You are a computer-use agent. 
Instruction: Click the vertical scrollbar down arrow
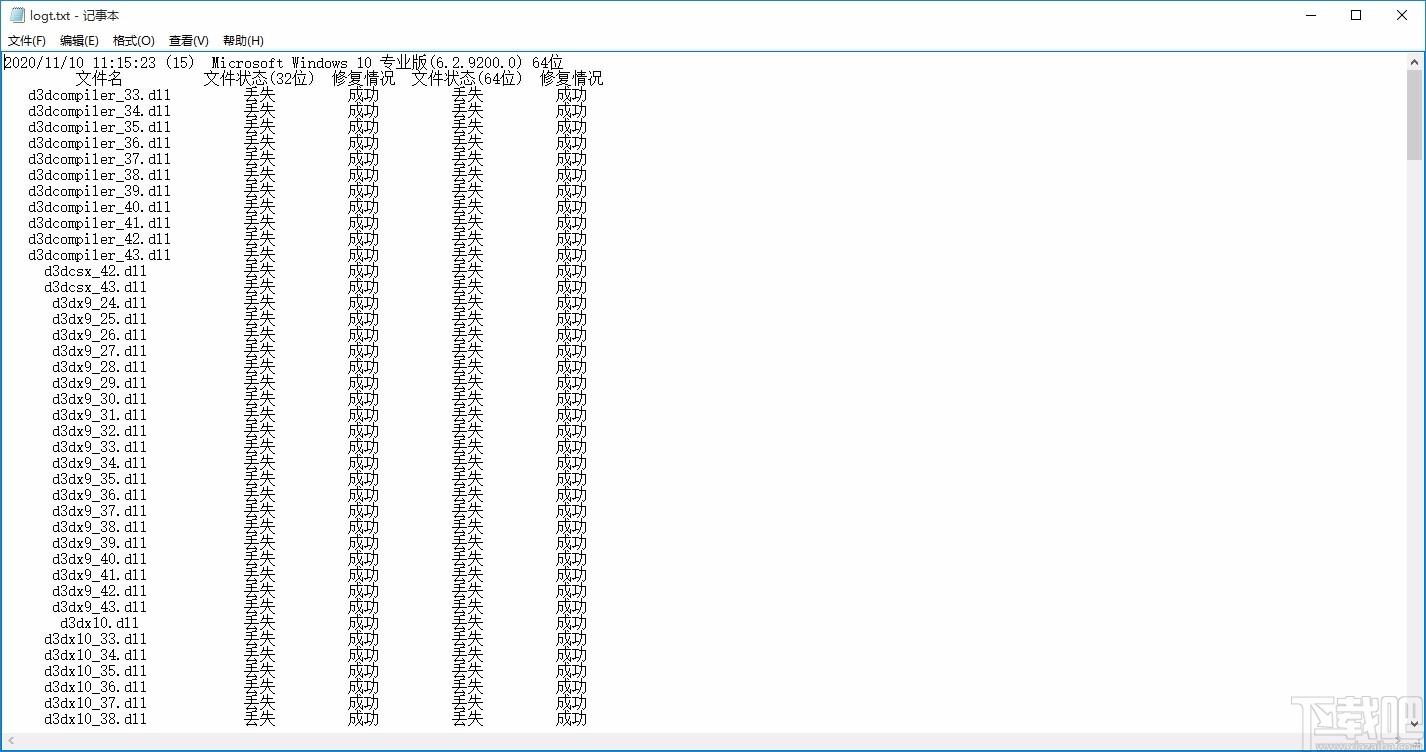pyautogui.click(x=1414, y=722)
